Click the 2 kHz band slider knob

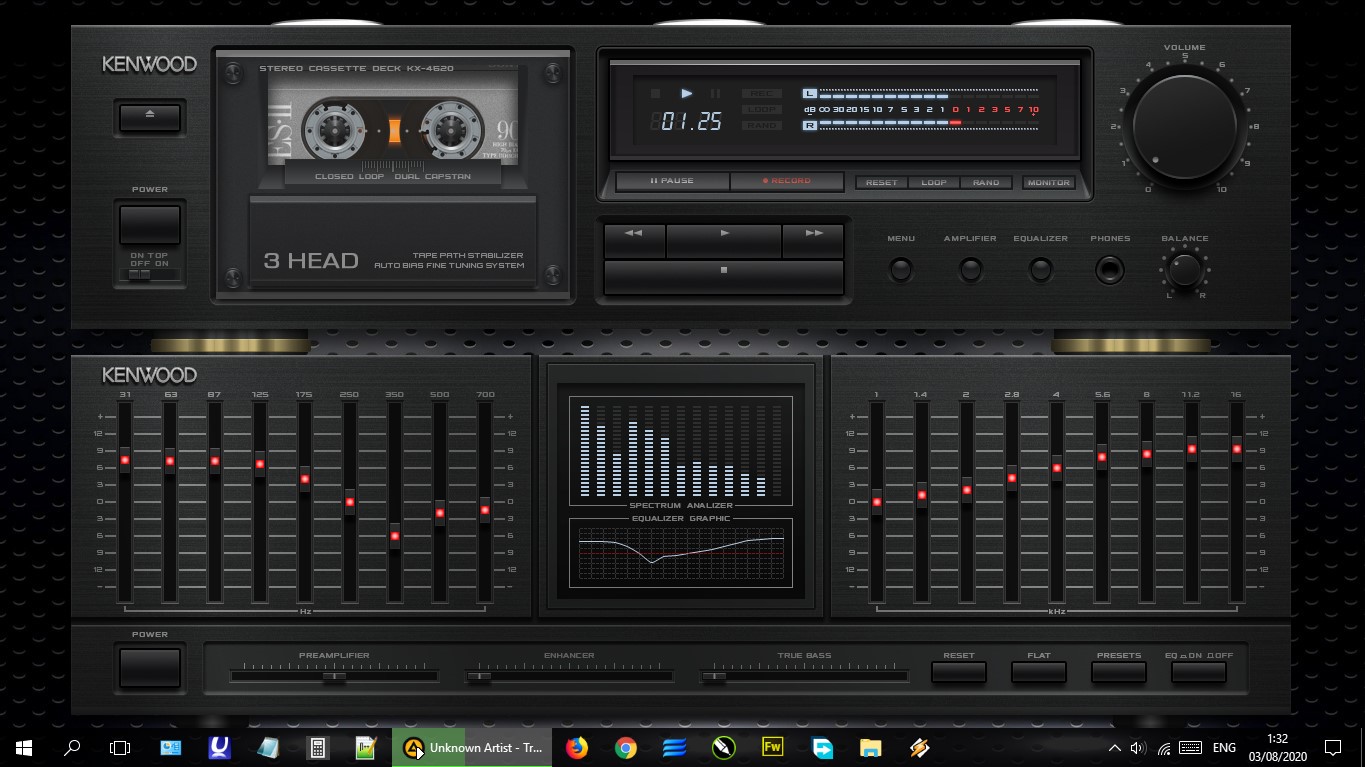(x=967, y=490)
